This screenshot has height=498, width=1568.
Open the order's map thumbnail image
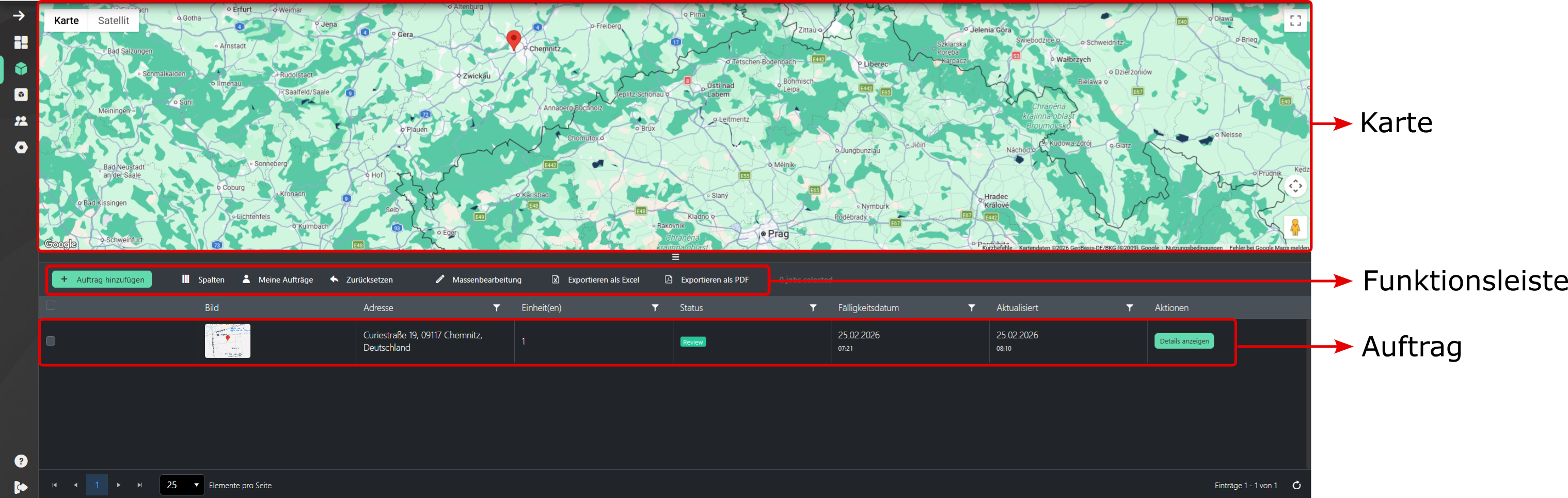[x=227, y=341]
